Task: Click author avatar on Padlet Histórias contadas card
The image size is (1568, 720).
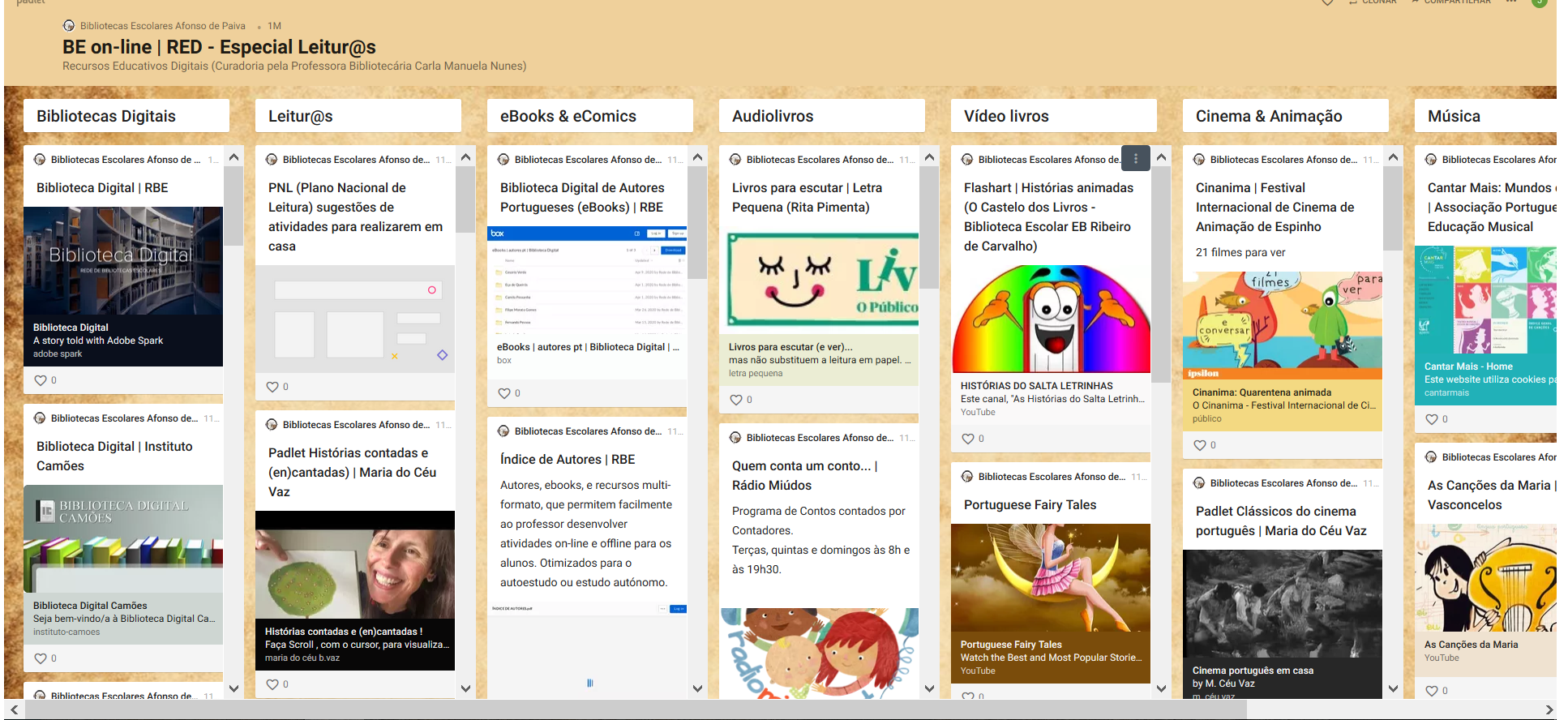Action: [x=272, y=425]
